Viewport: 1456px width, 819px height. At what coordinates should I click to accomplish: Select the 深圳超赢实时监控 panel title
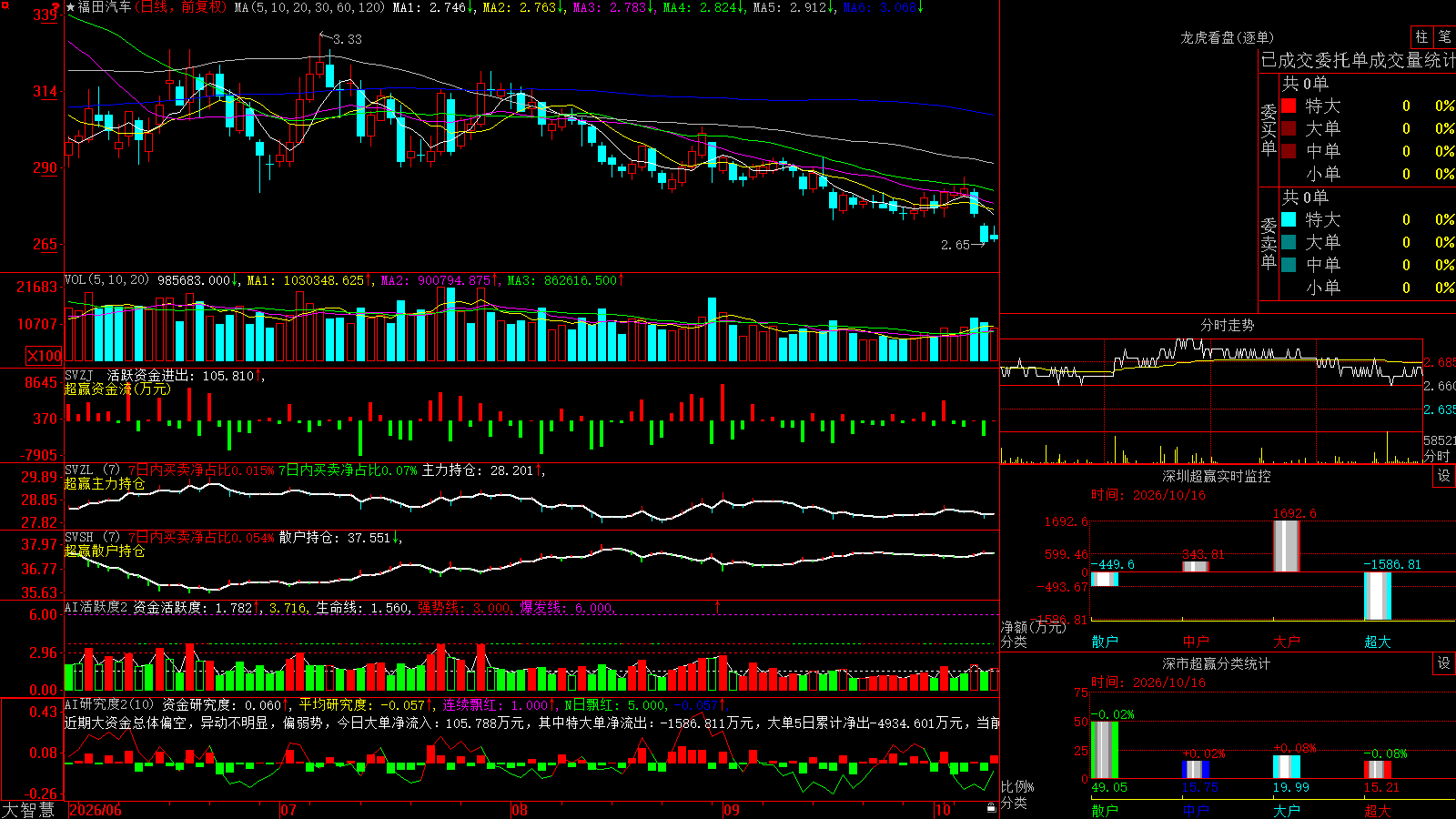[x=1216, y=476]
